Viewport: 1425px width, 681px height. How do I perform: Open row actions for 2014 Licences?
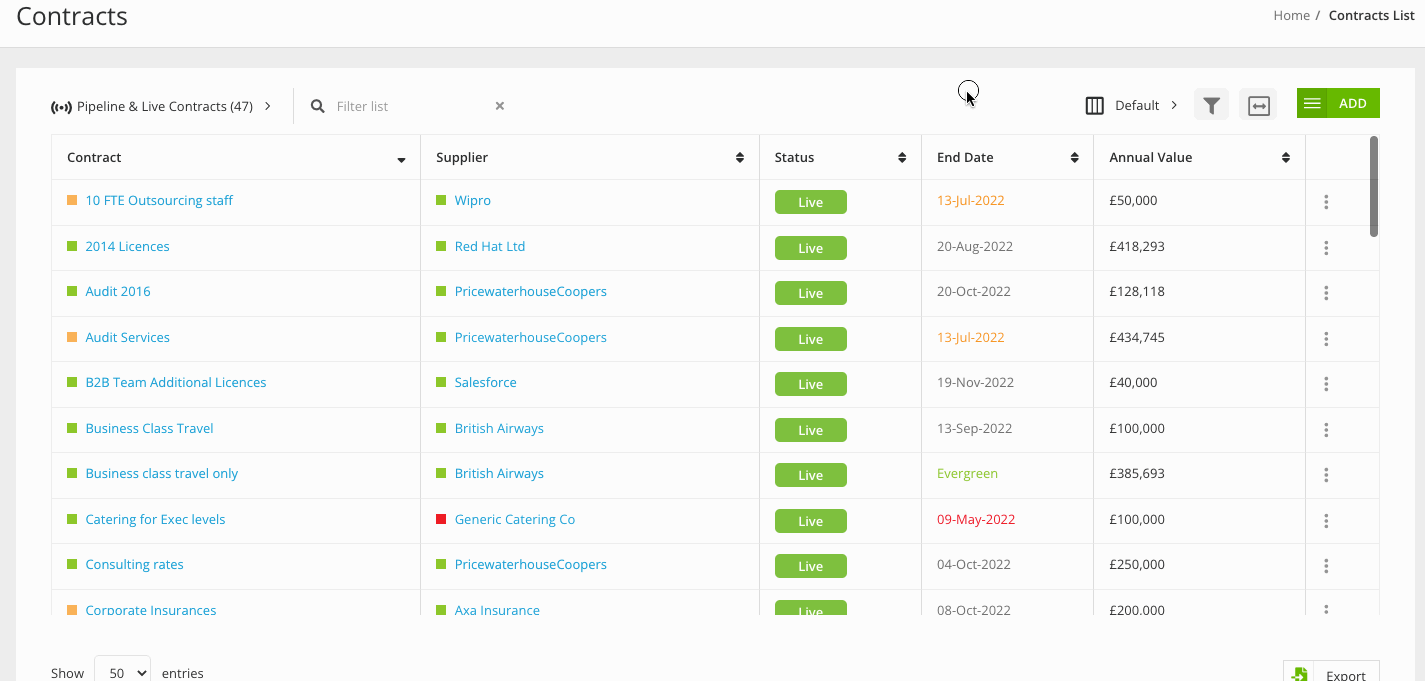click(x=1326, y=248)
